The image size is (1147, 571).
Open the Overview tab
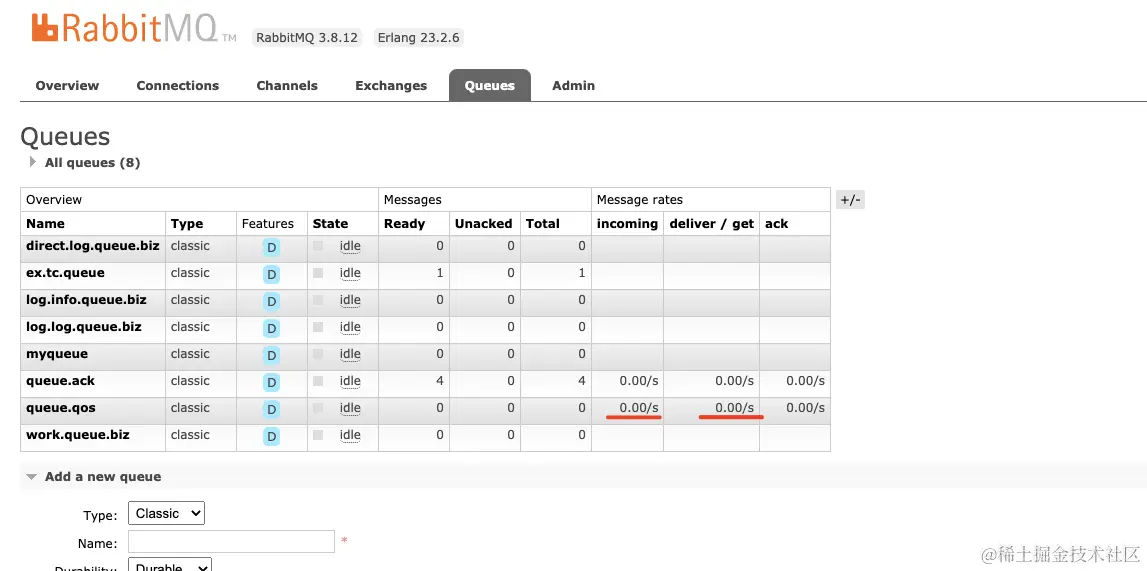pyautogui.click(x=67, y=86)
